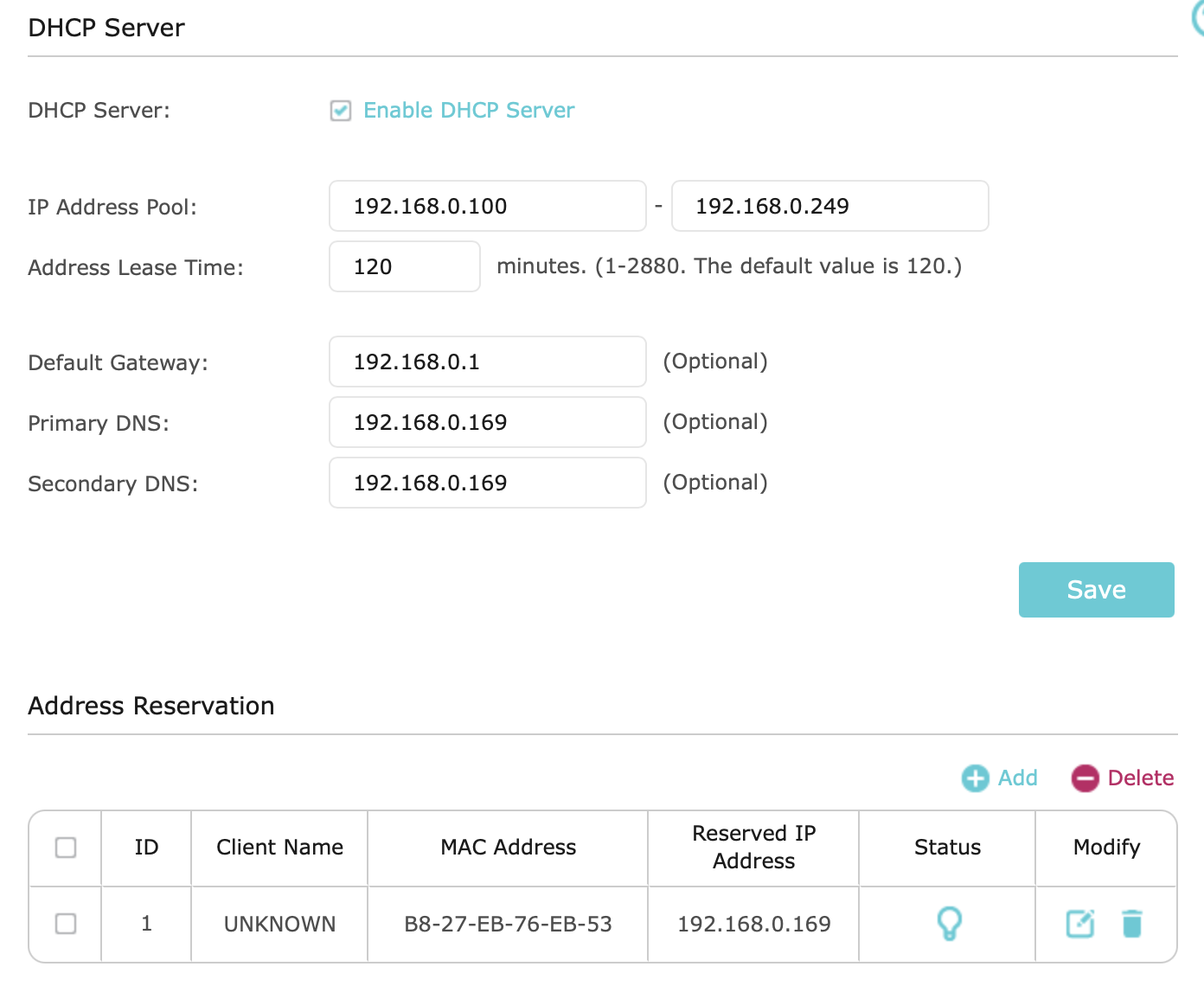1204x1005 pixels.
Task: Click the Status column header
Action: tap(947, 848)
